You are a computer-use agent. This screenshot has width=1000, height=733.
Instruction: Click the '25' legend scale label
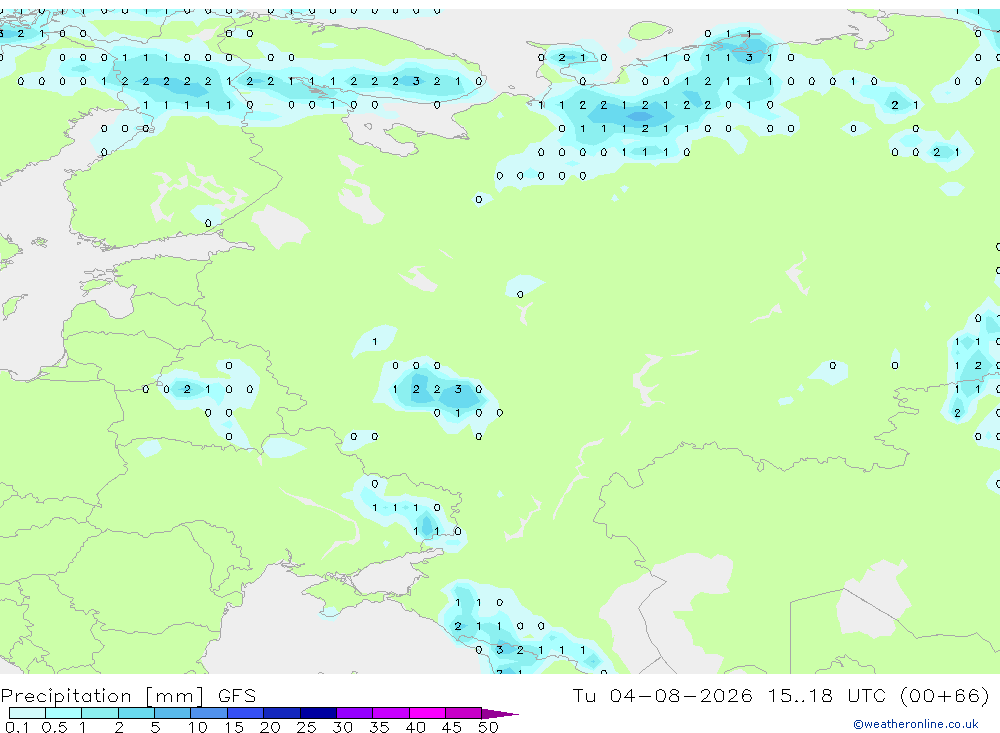pyautogui.click(x=306, y=727)
